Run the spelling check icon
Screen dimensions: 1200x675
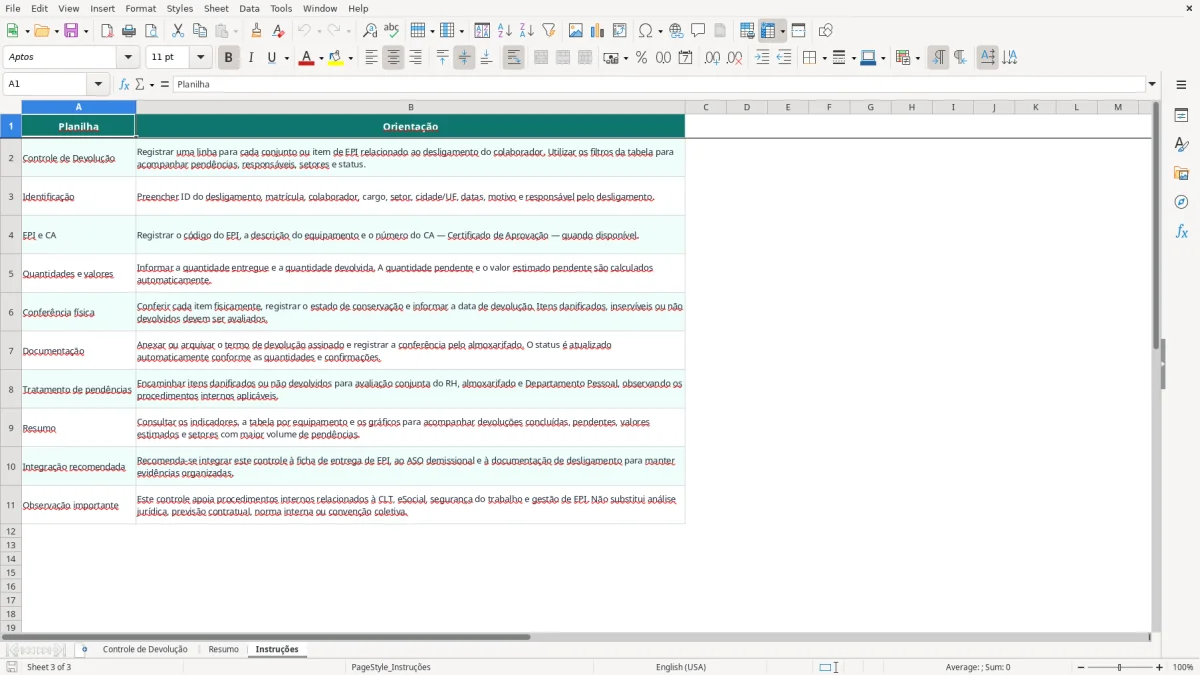(392, 31)
